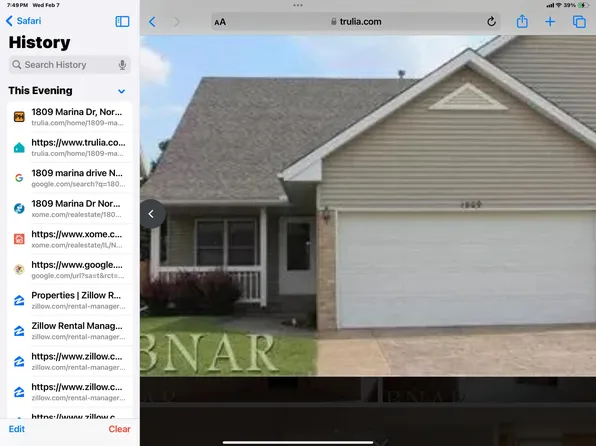Image resolution: width=596 pixels, height=446 pixels.
Task: Tap the Edit button in History
Action: tap(17, 429)
